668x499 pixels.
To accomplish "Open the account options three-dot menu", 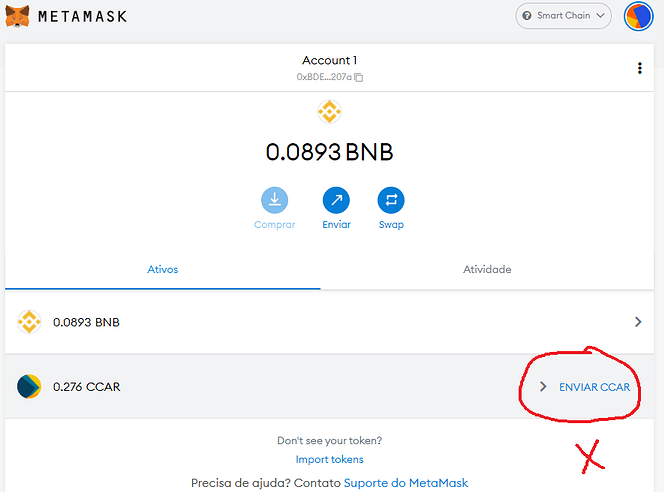I will [640, 68].
